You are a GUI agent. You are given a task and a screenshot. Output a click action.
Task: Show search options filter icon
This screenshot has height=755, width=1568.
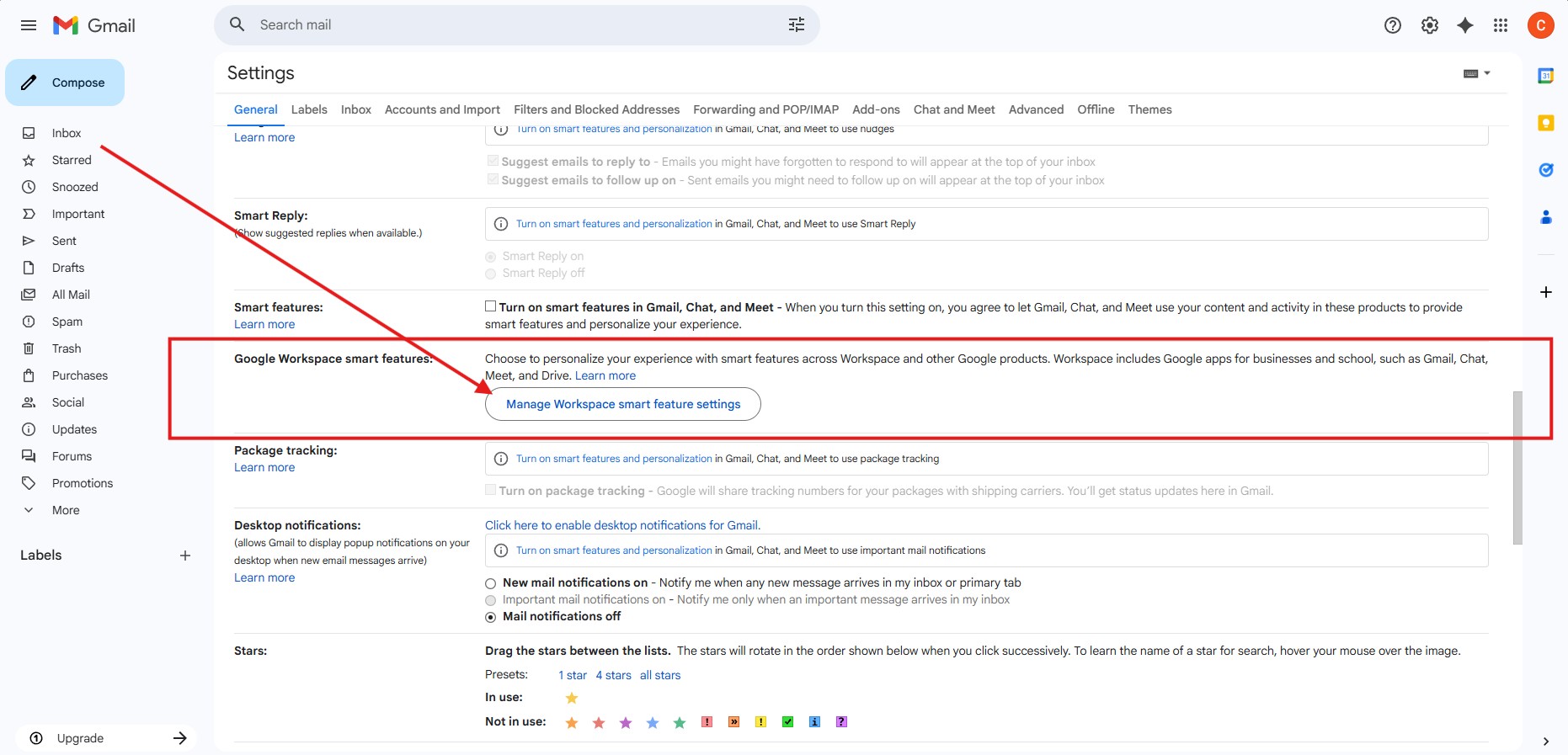796,25
